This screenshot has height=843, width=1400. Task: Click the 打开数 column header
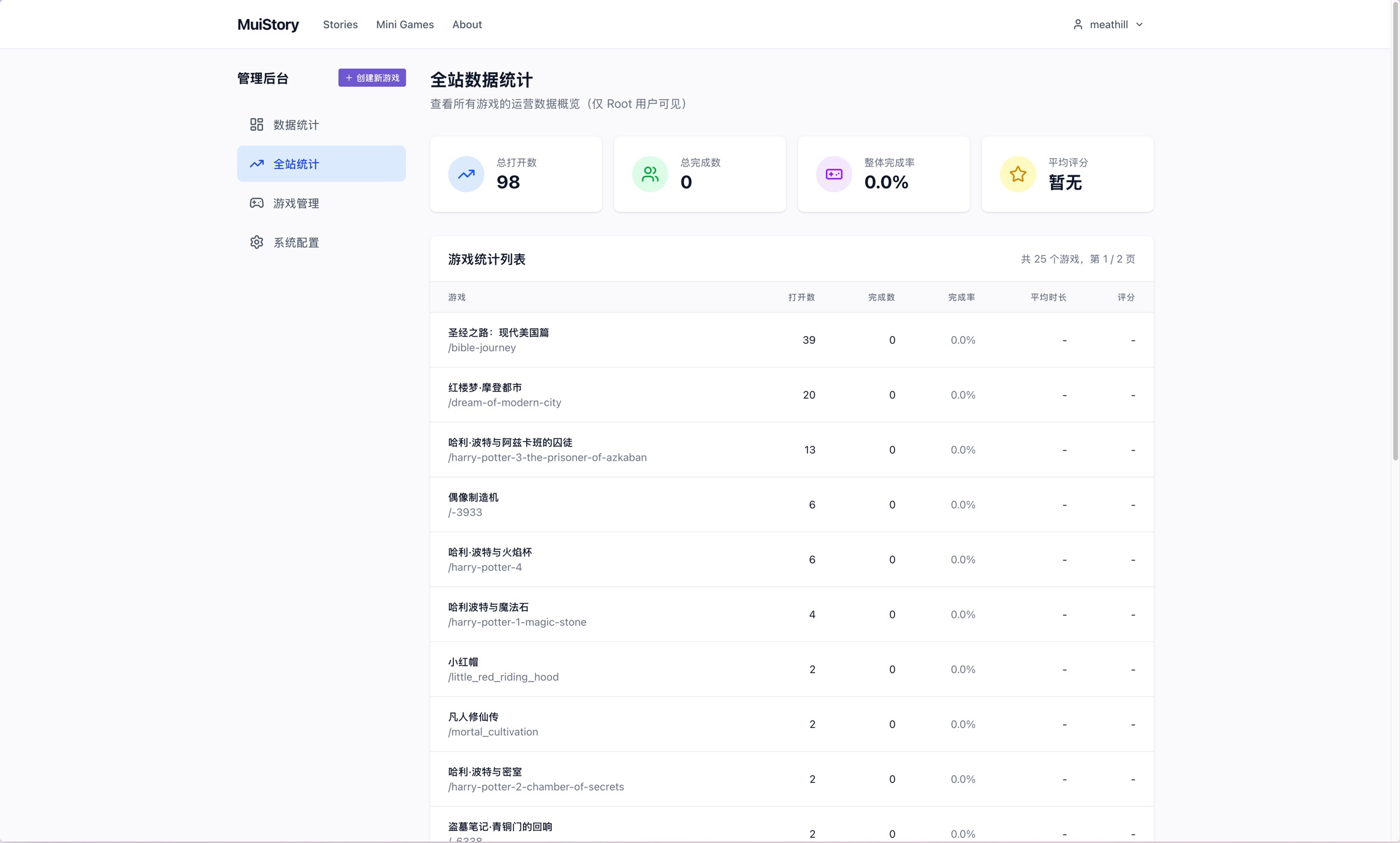click(801, 297)
